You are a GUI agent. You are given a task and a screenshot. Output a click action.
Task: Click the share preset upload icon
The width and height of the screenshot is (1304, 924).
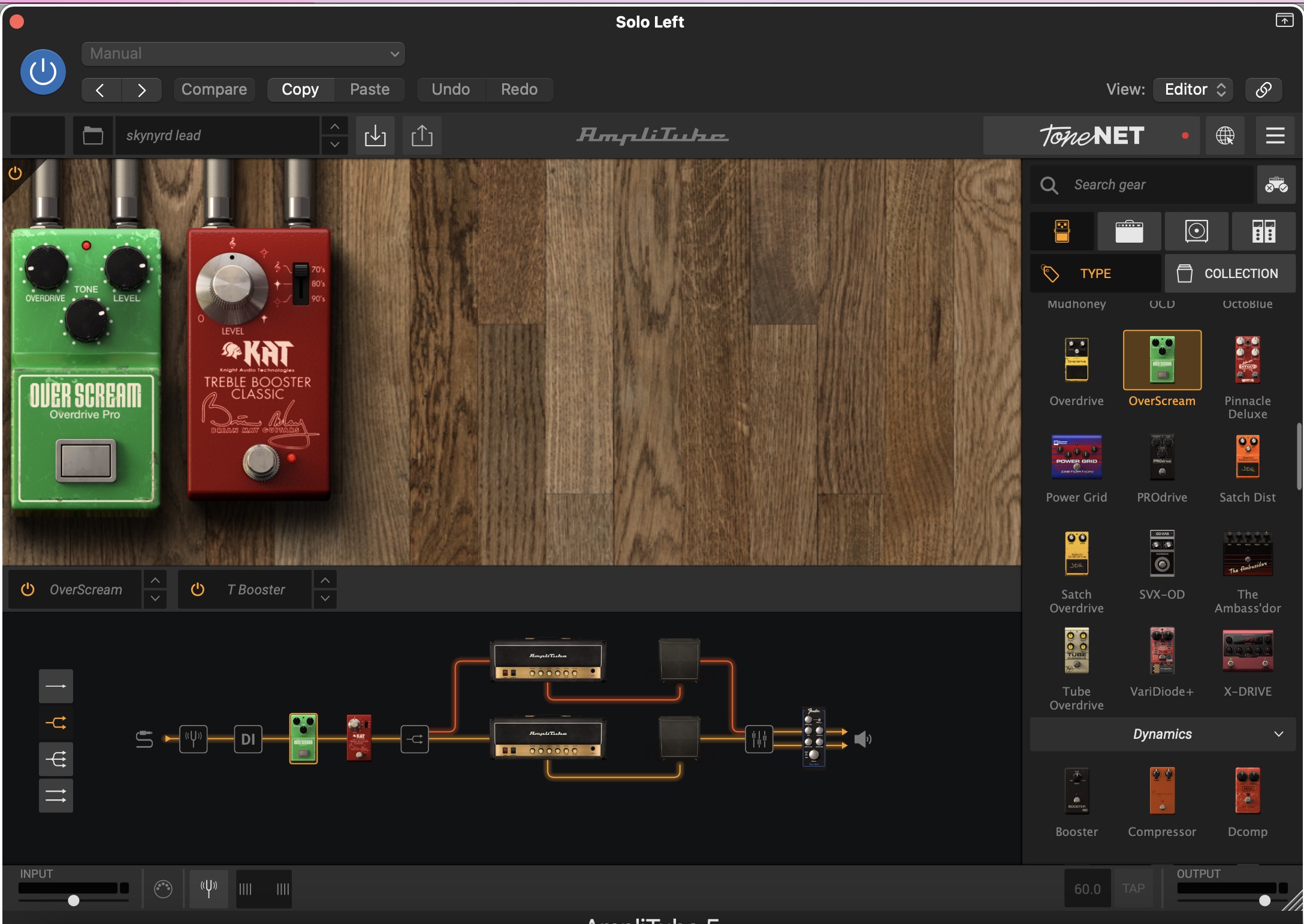tap(422, 135)
